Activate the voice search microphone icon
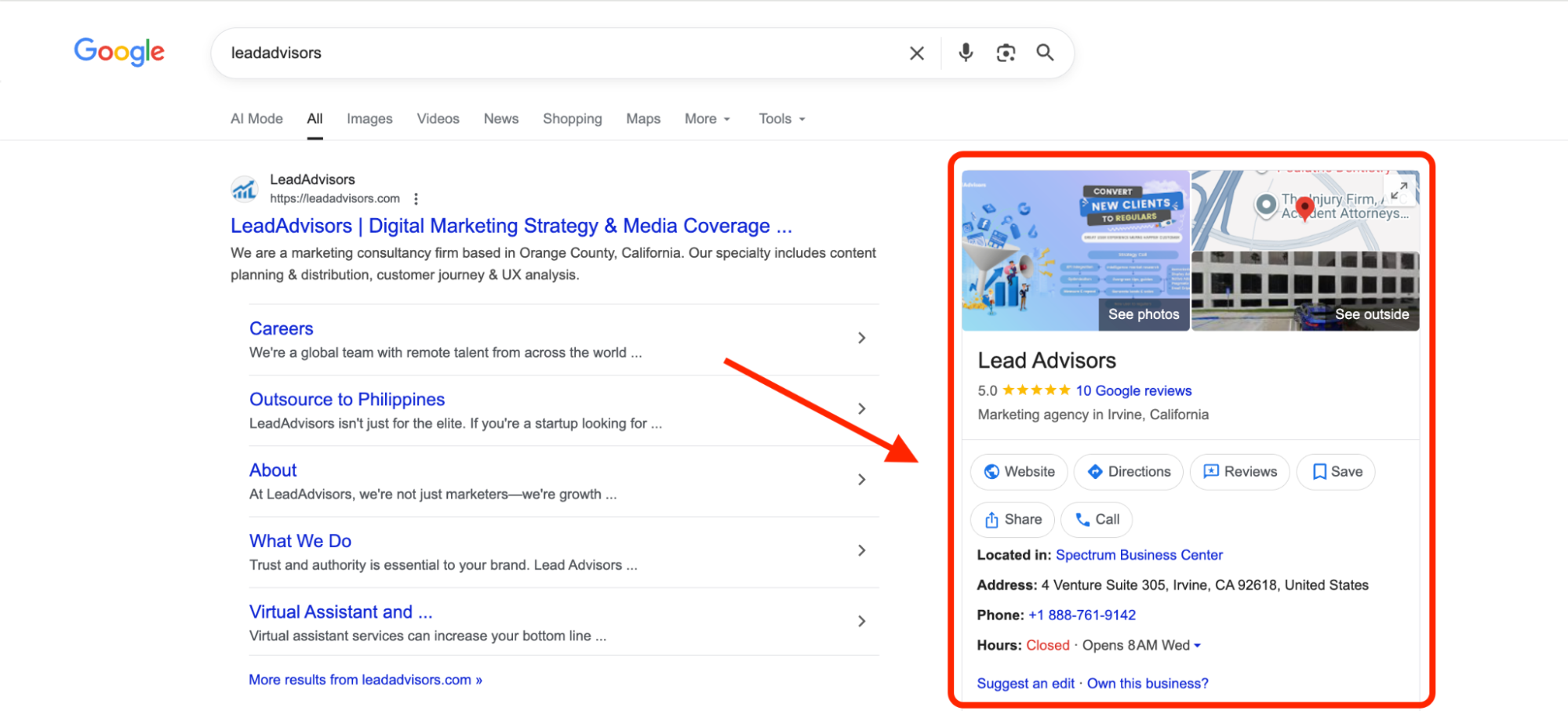This screenshot has height=711, width=1568. coord(965,53)
